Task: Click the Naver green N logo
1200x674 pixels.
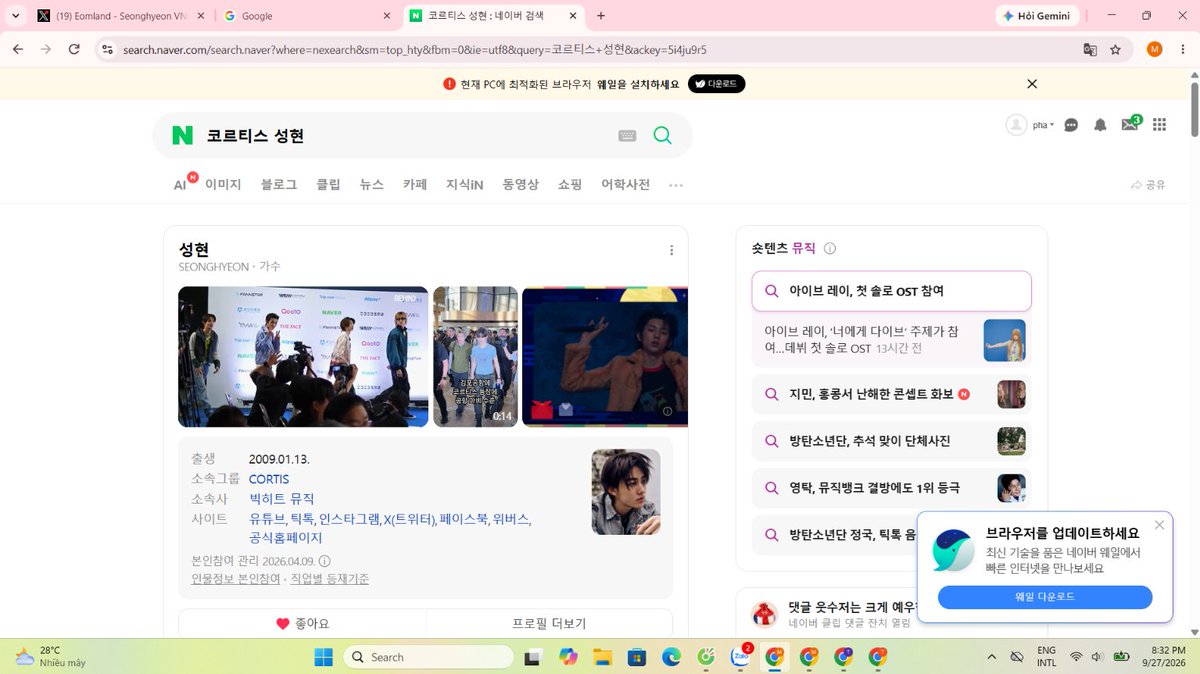Action: coord(182,135)
